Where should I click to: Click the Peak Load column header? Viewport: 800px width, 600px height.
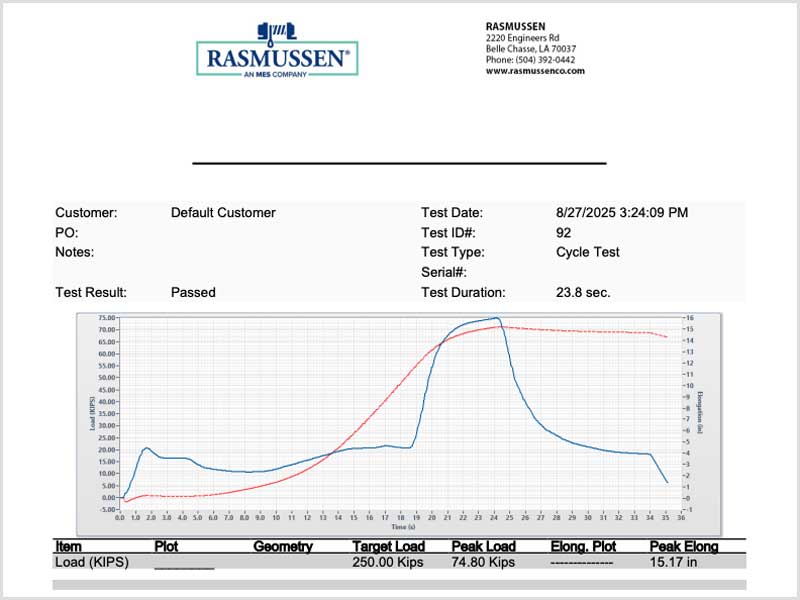point(483,546)
